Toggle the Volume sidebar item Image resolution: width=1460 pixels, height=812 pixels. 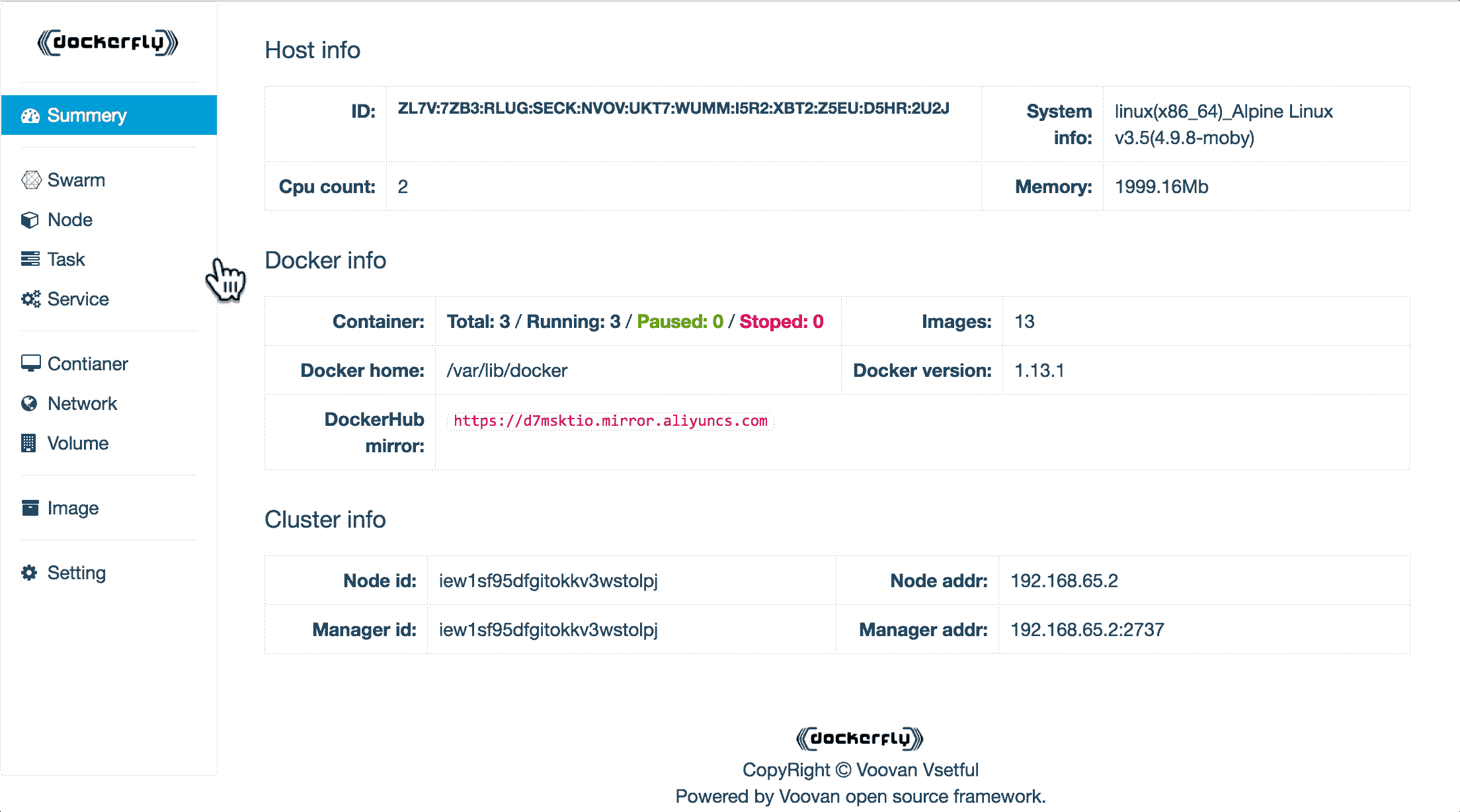coord(79,444)
